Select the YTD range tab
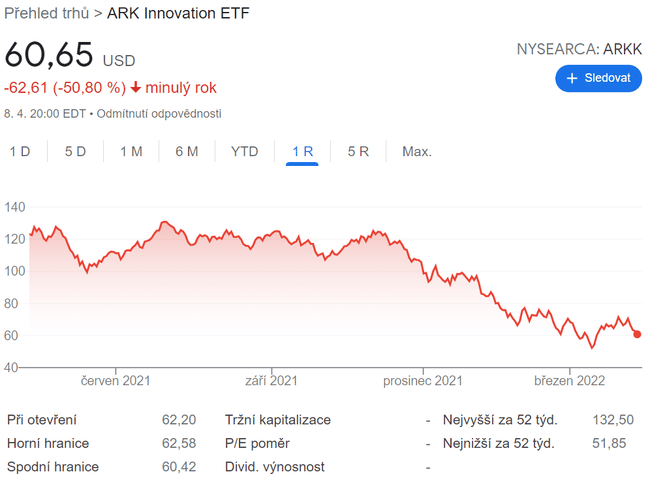Viewport: 650px width, 482px height. [244, 152]
